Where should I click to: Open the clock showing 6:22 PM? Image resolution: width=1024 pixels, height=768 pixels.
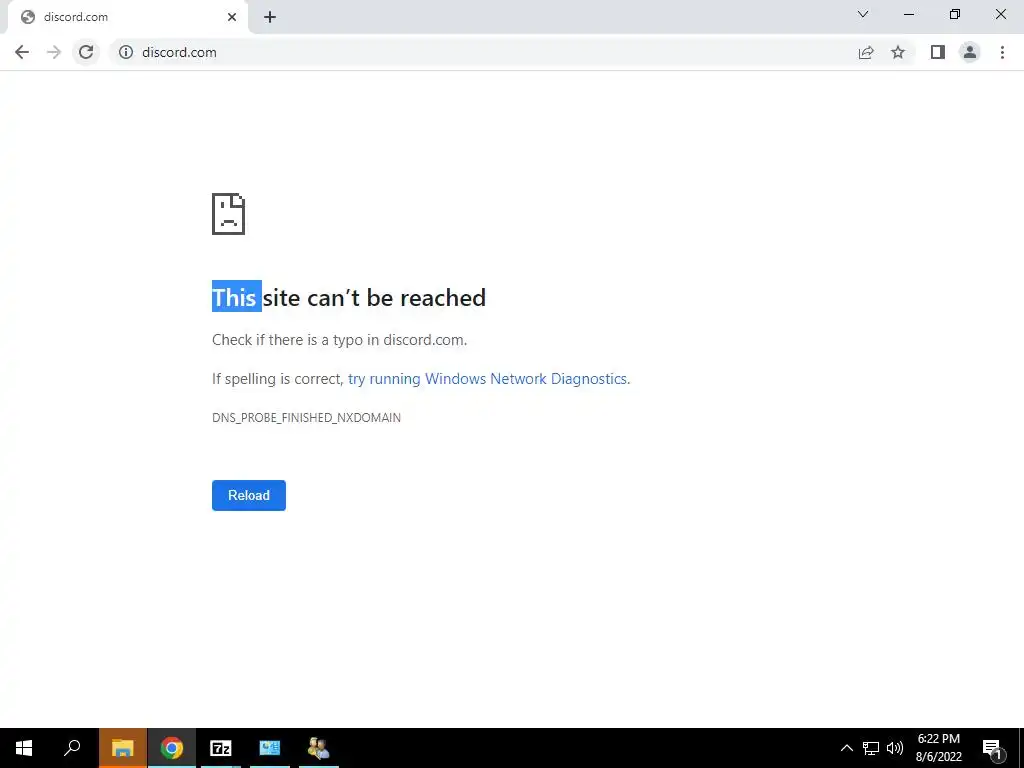[x=938, y=748]
